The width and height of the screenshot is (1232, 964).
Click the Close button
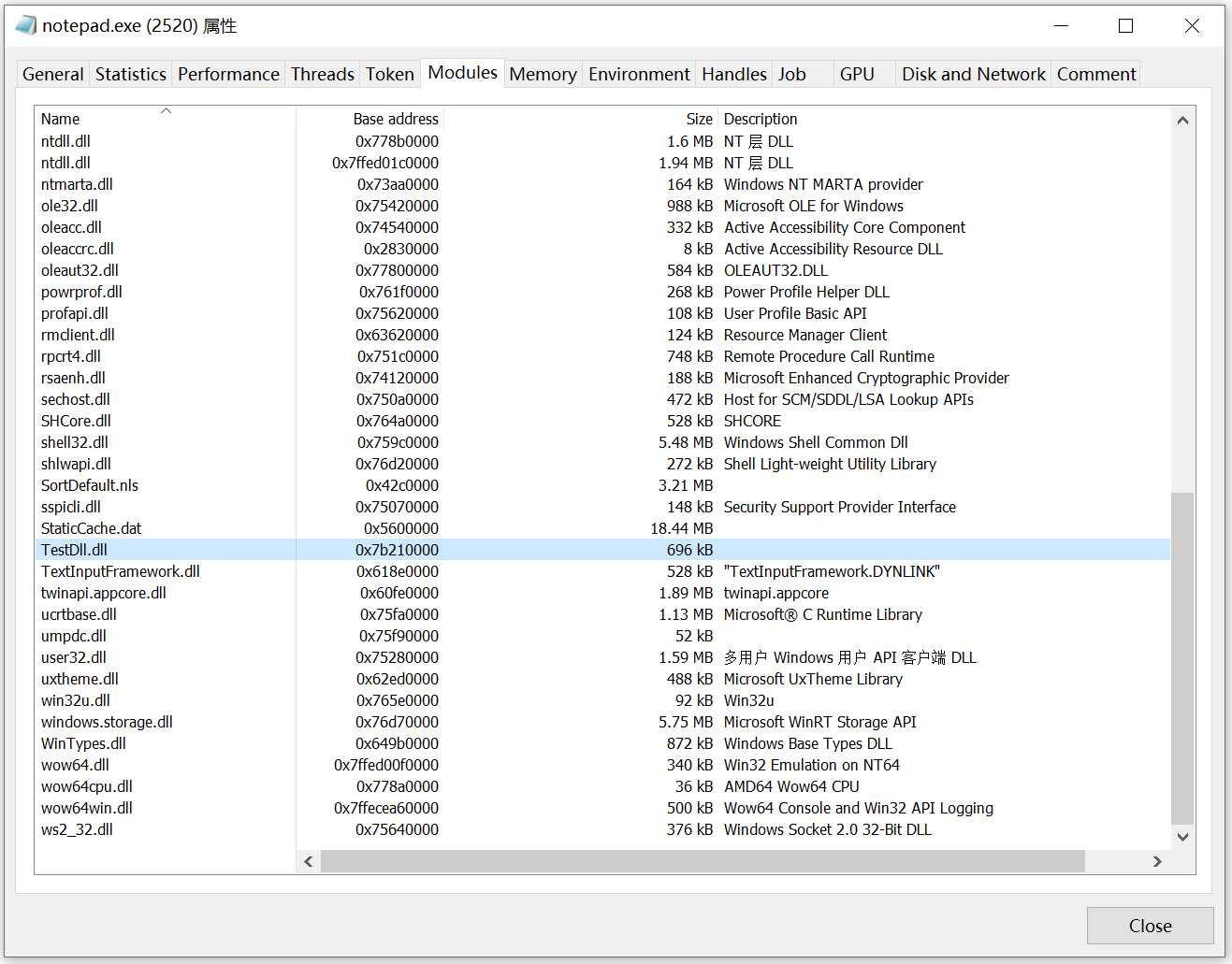(x=1150, y=926)
